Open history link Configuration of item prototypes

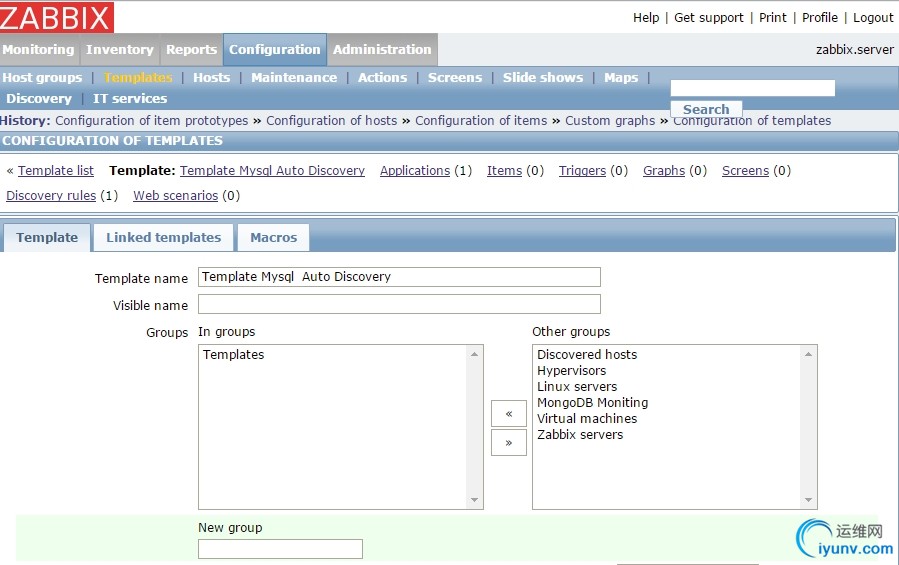tap(151, 120)
